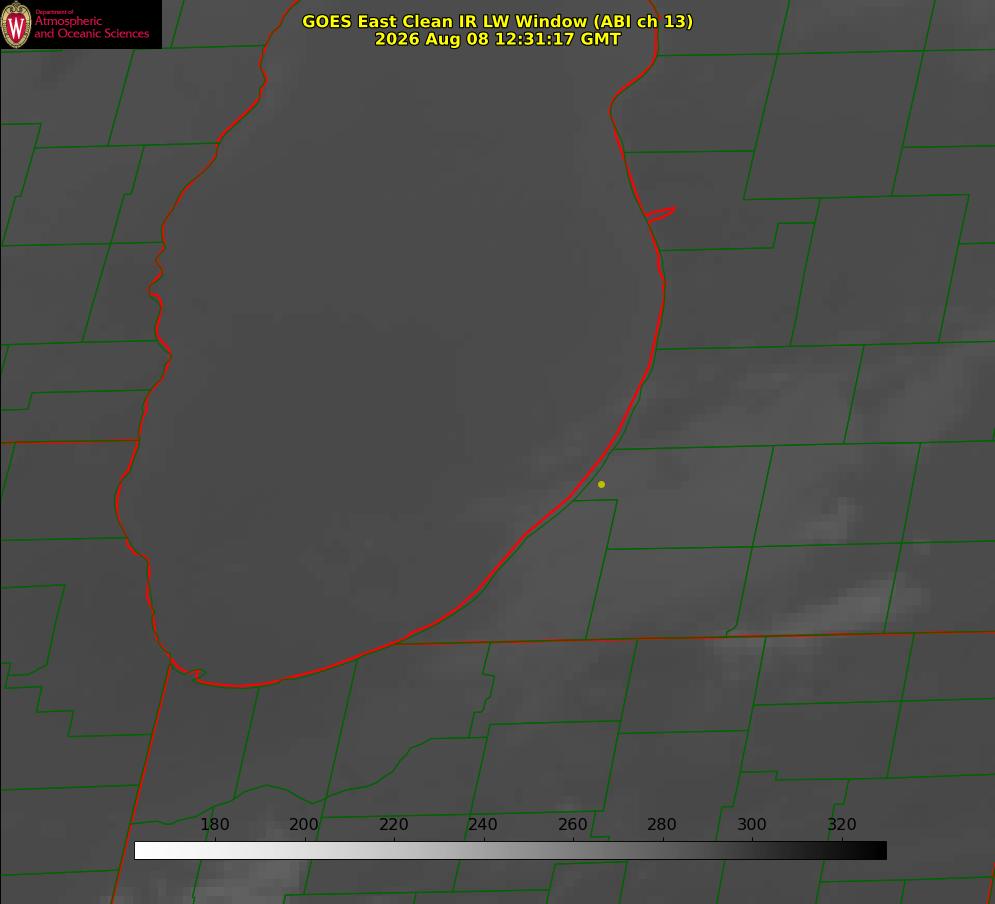This screenshot has width=995, height=904.
Task: Click the 280 colorbar label
Action: tap(662, 824)
